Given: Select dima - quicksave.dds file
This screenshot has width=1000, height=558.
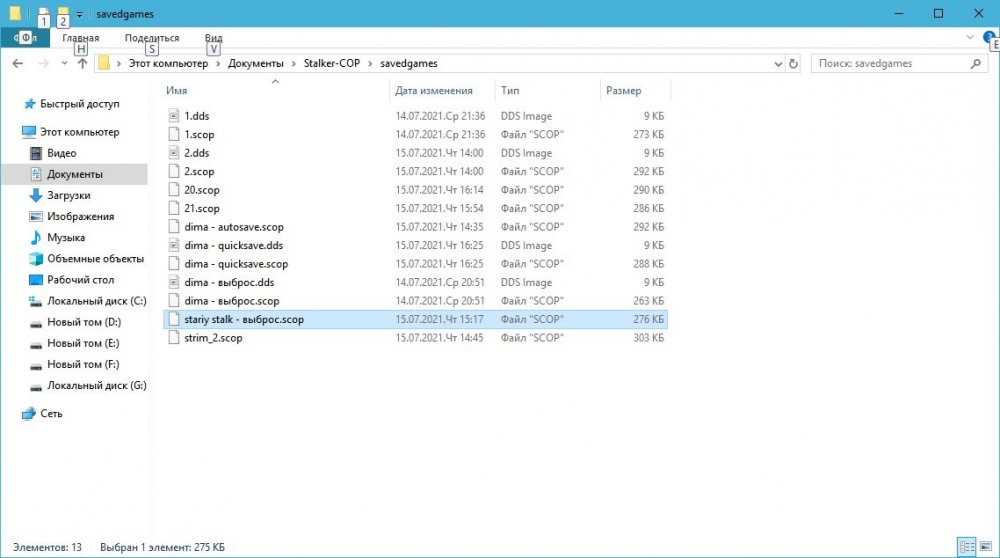Looking at the screenshot, I should click(x=233, y=245).
